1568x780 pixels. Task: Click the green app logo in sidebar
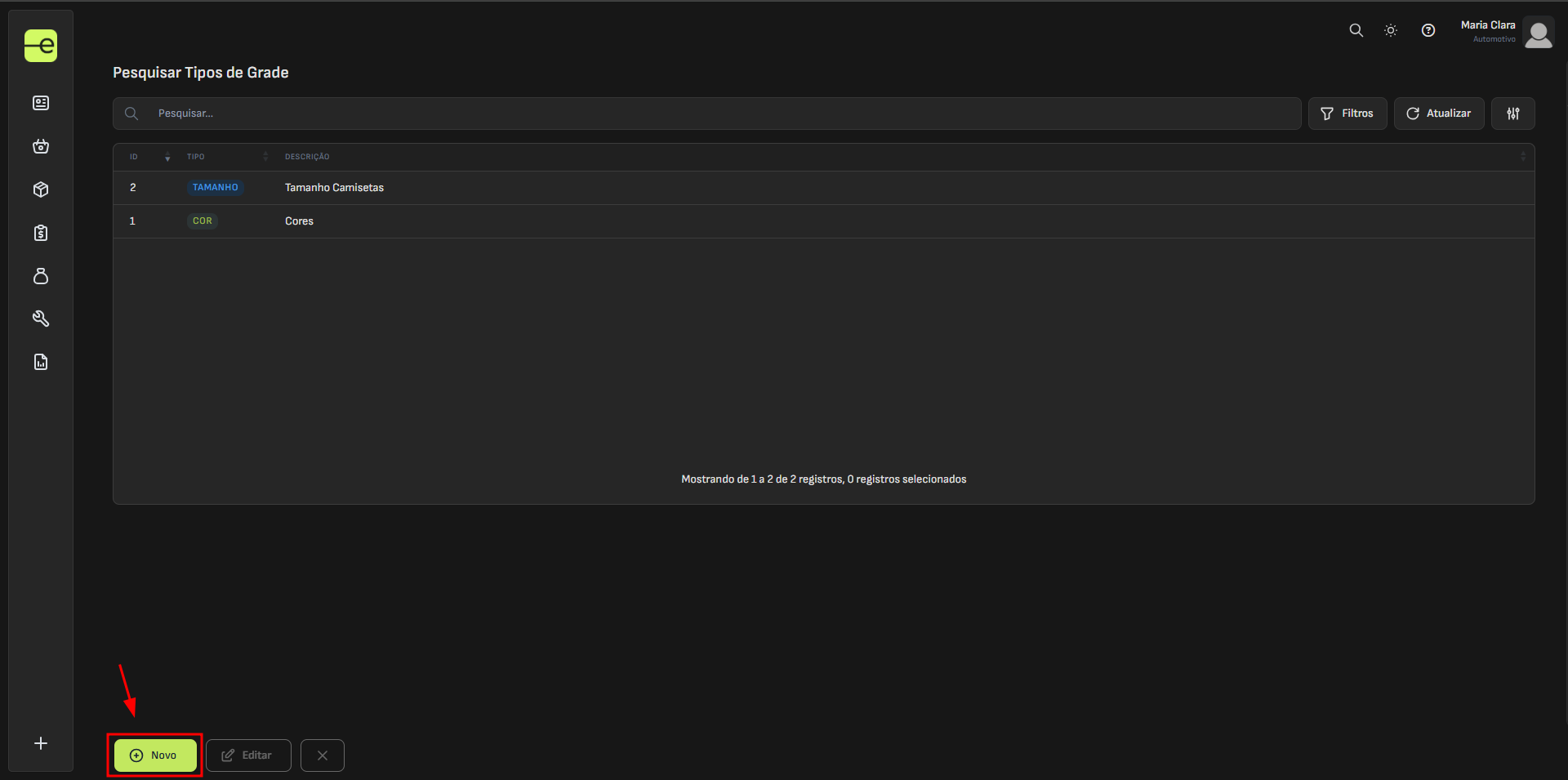click(x=41, y=46)
